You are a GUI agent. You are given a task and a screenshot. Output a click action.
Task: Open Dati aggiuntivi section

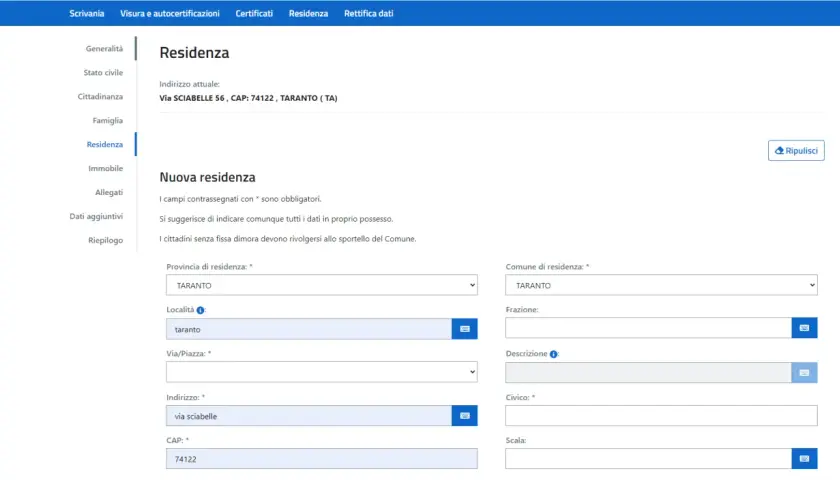[96, 216]
